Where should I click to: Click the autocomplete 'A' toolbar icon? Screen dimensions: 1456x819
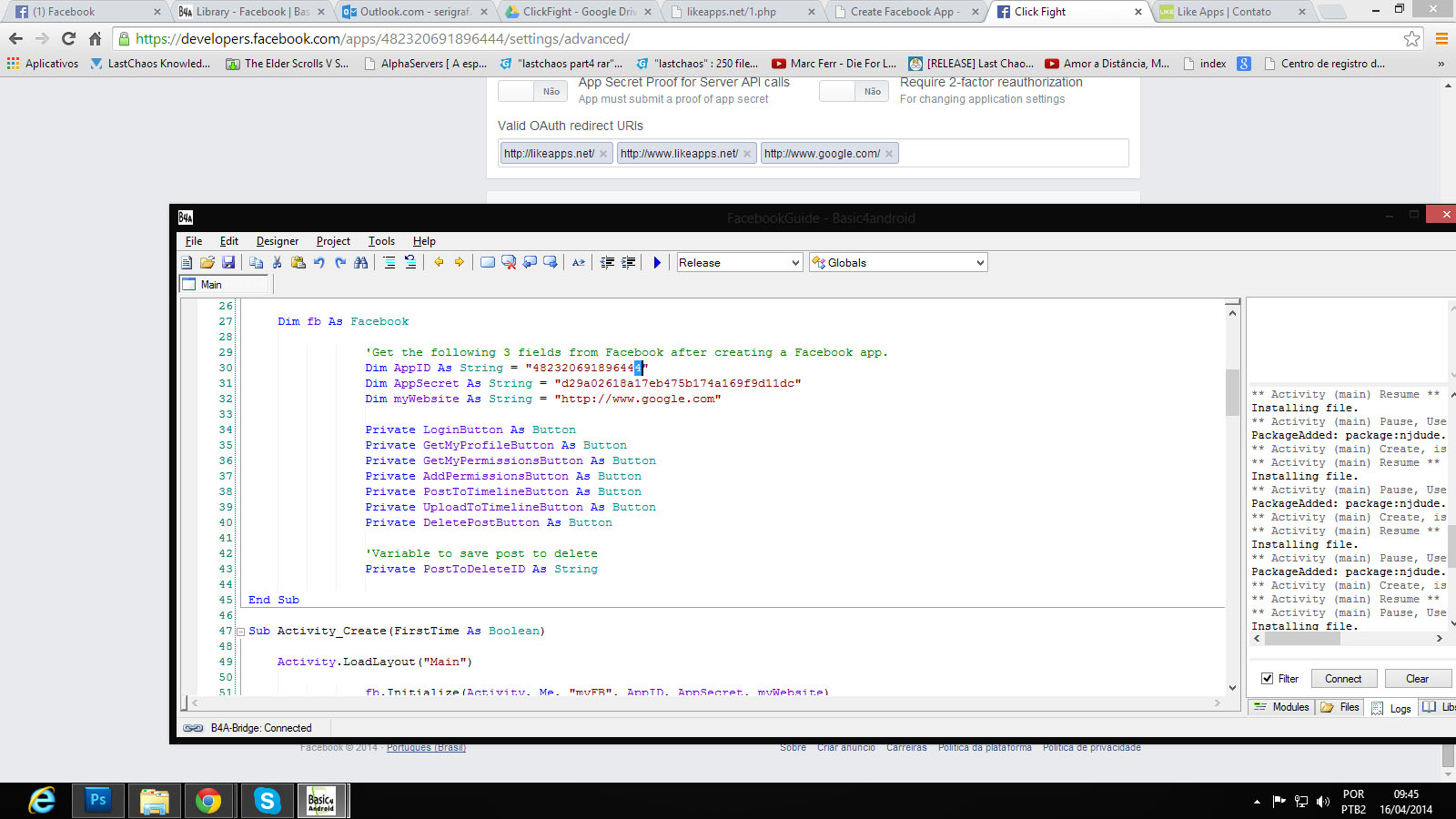579,263
